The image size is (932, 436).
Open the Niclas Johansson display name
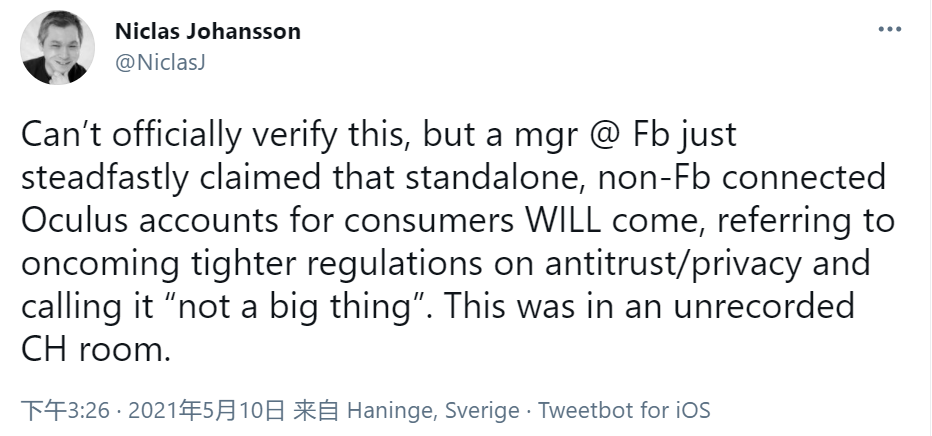point(208,31)
